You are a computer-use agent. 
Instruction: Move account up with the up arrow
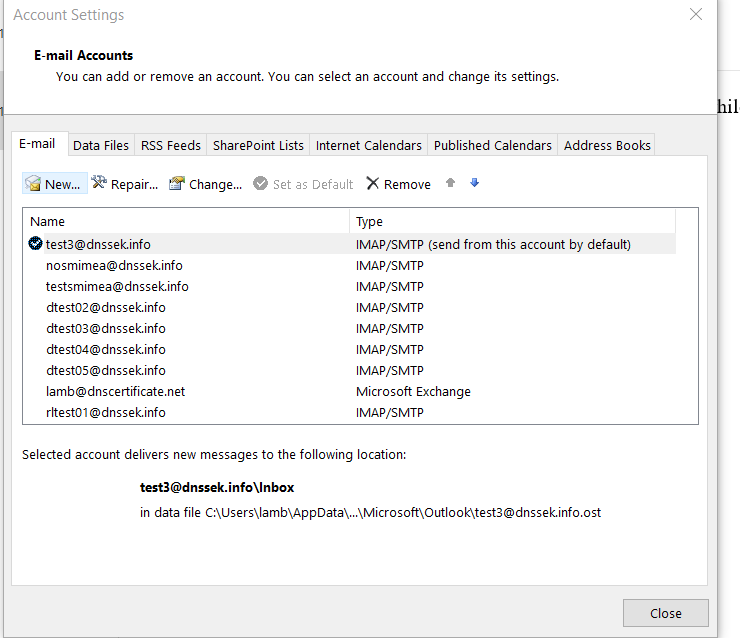tap(450, 183)
